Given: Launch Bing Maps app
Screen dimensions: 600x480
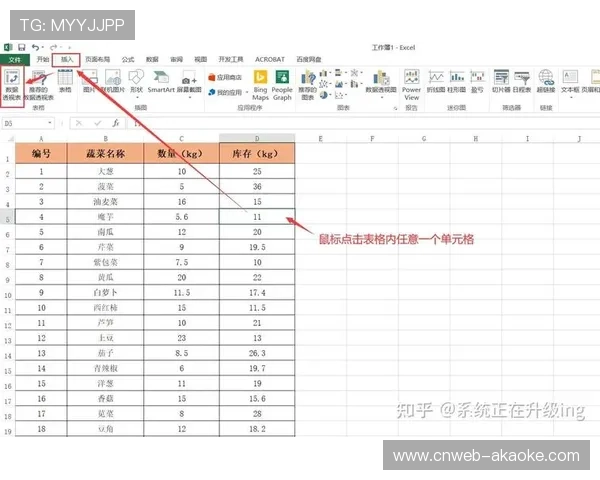Looking at the screenshot, I should [260, 85].
